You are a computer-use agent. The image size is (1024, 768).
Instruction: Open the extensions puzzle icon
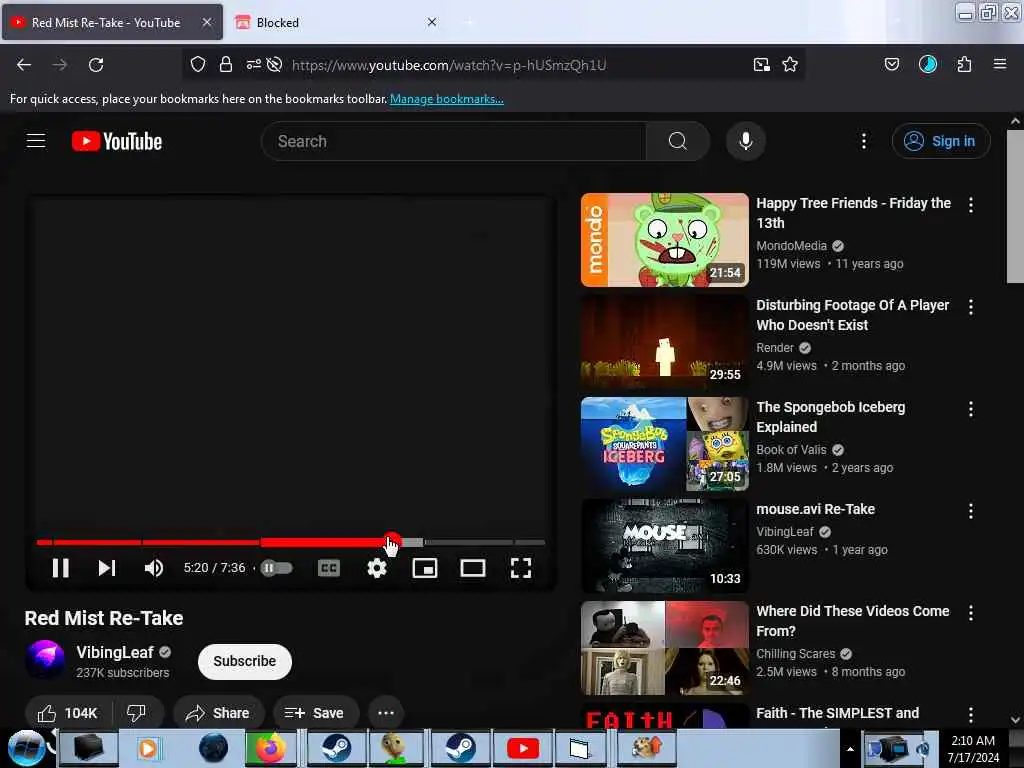[x=965, y=64]
